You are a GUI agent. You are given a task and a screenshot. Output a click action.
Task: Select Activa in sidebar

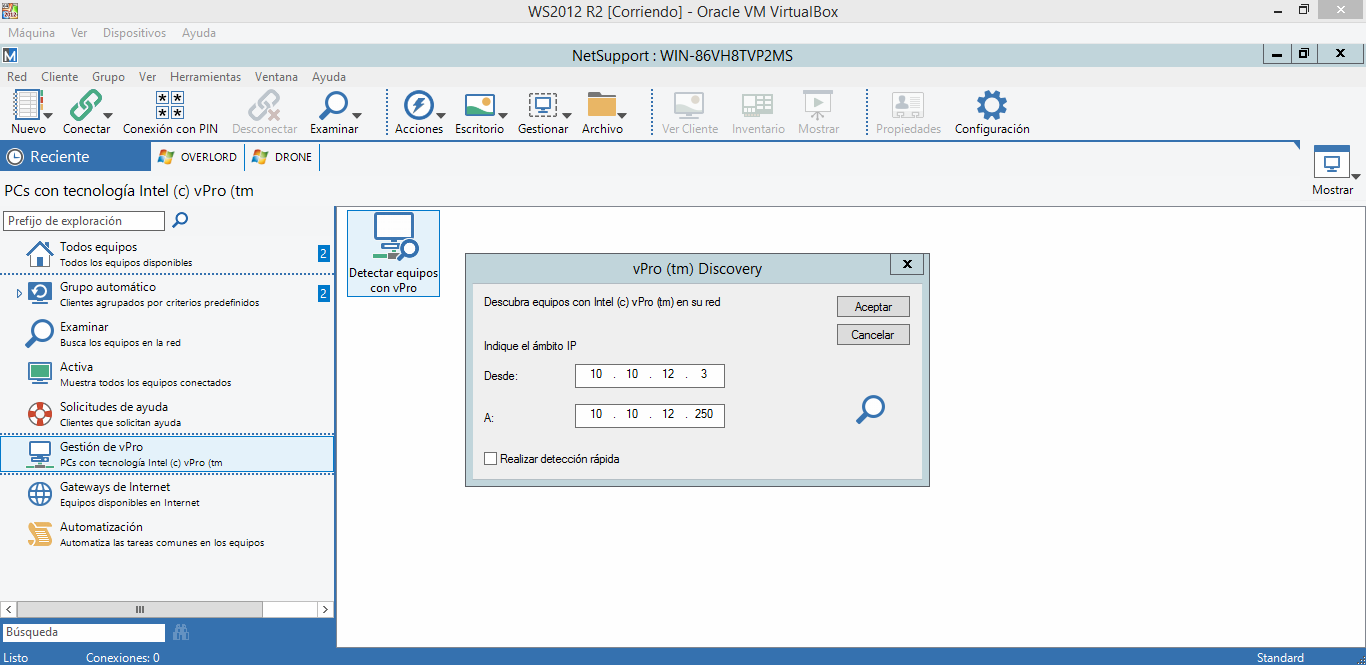(167, 374)
